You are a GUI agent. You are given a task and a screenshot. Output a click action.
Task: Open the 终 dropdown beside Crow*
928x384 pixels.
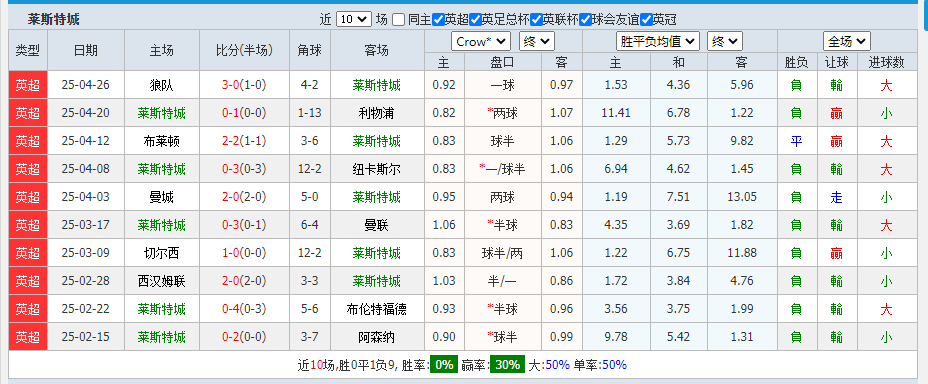537,42
